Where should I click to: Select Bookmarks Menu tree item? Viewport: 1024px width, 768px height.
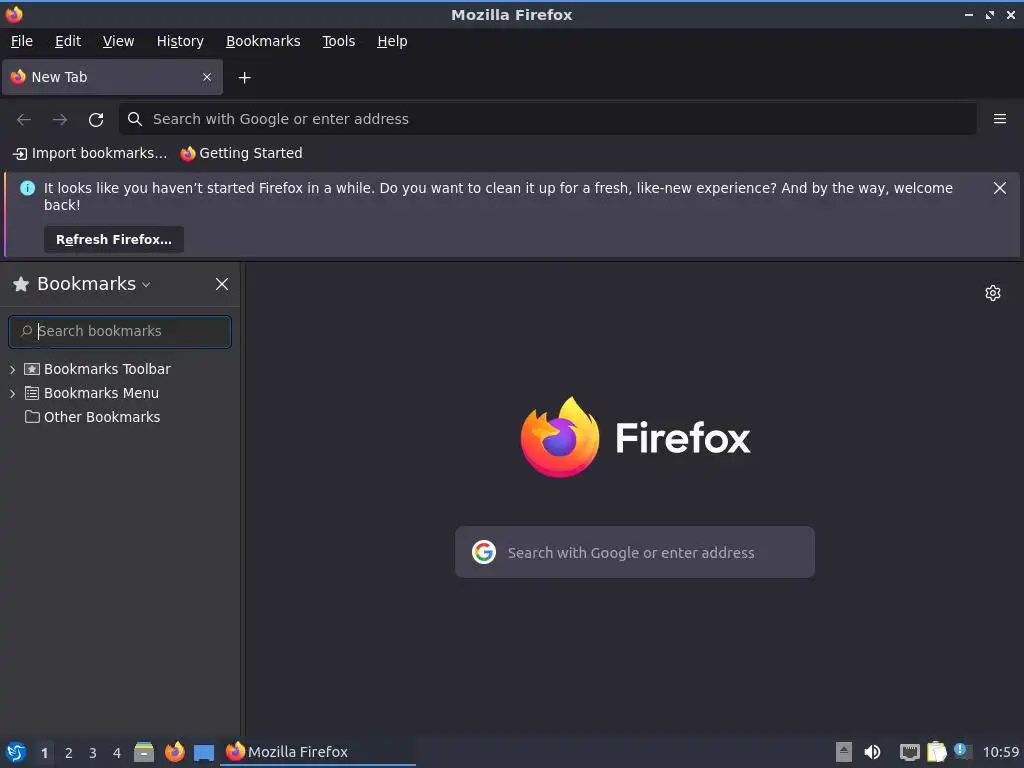[x=101, y=393]
